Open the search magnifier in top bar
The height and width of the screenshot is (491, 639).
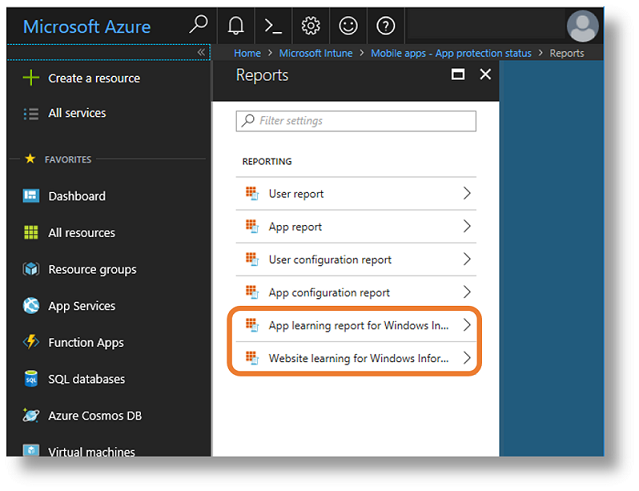tap(199, 25)
